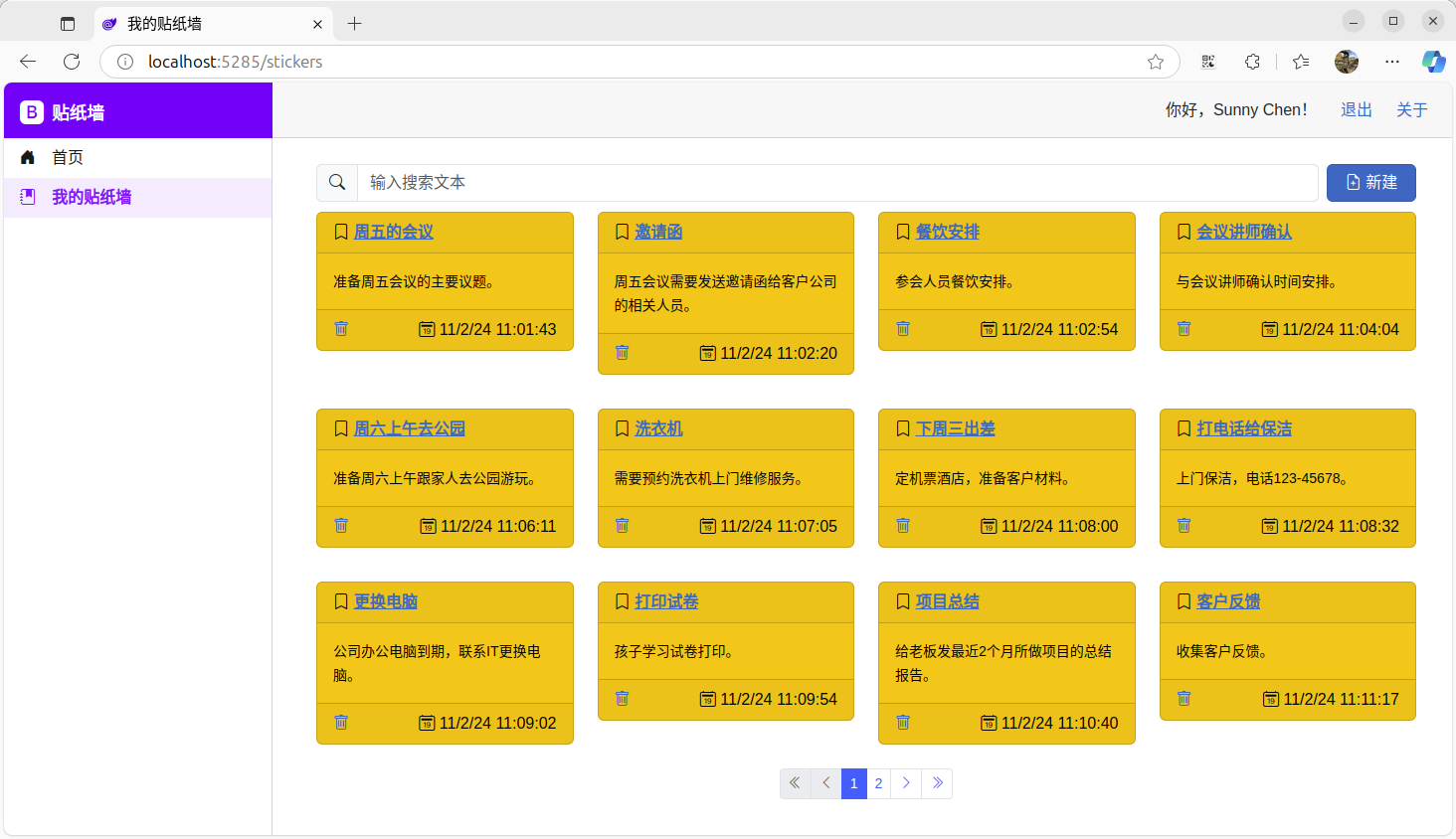Select page 2 in pagination
This screenshot has width=1456, height=839.
tap(878, 783)
